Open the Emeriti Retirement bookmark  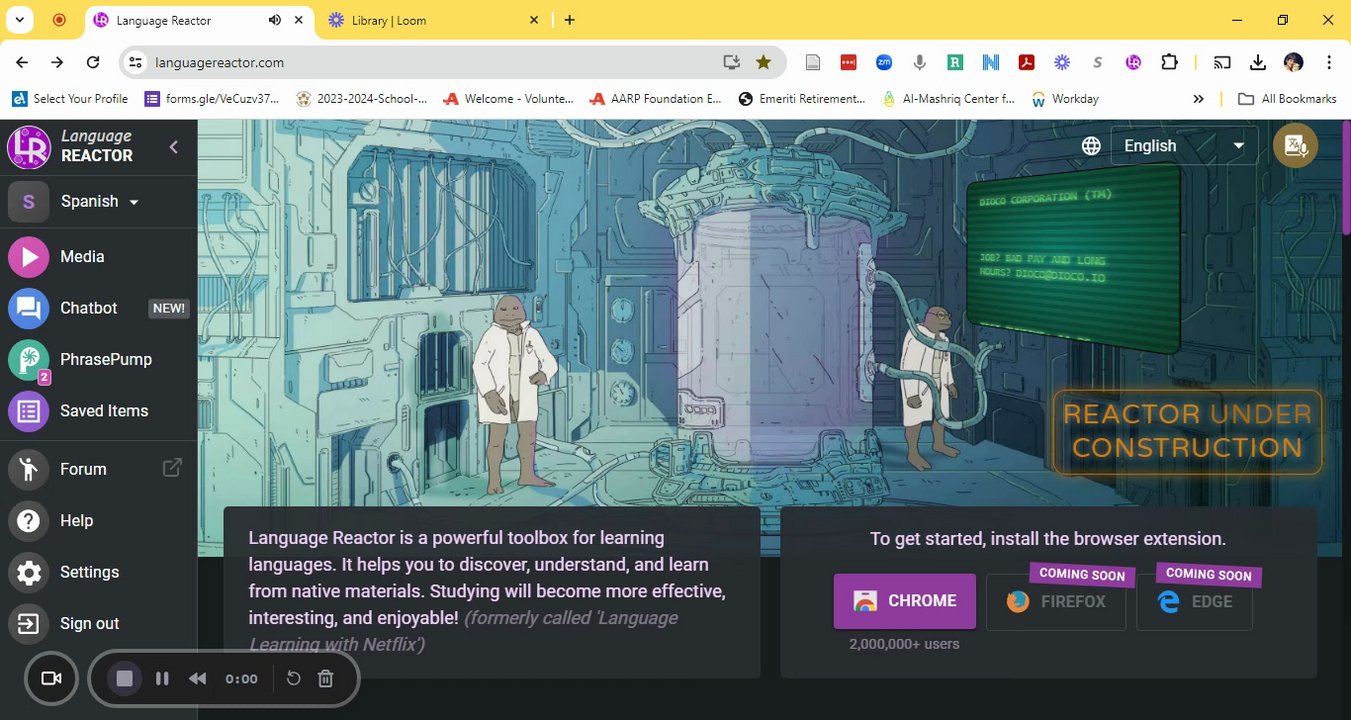(802, 98)
